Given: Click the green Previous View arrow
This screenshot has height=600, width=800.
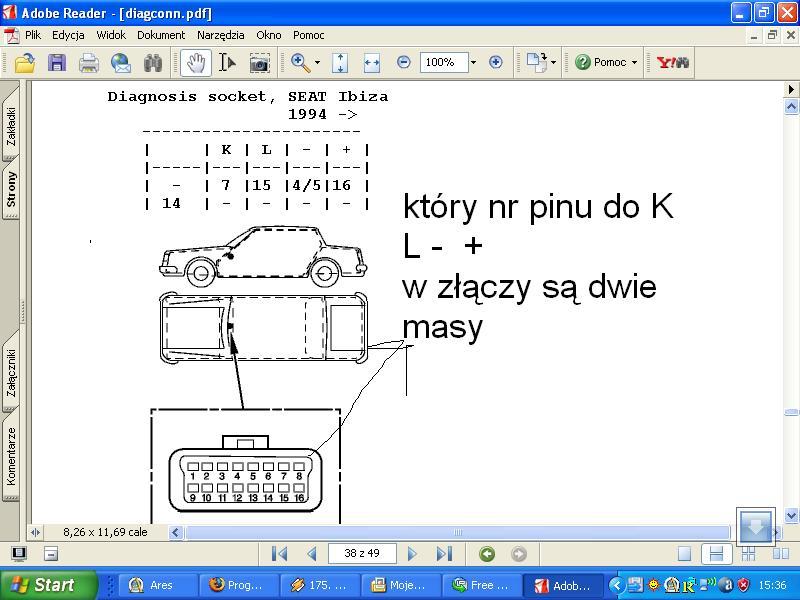Looking at the screenshot, I should pos(487,554).
